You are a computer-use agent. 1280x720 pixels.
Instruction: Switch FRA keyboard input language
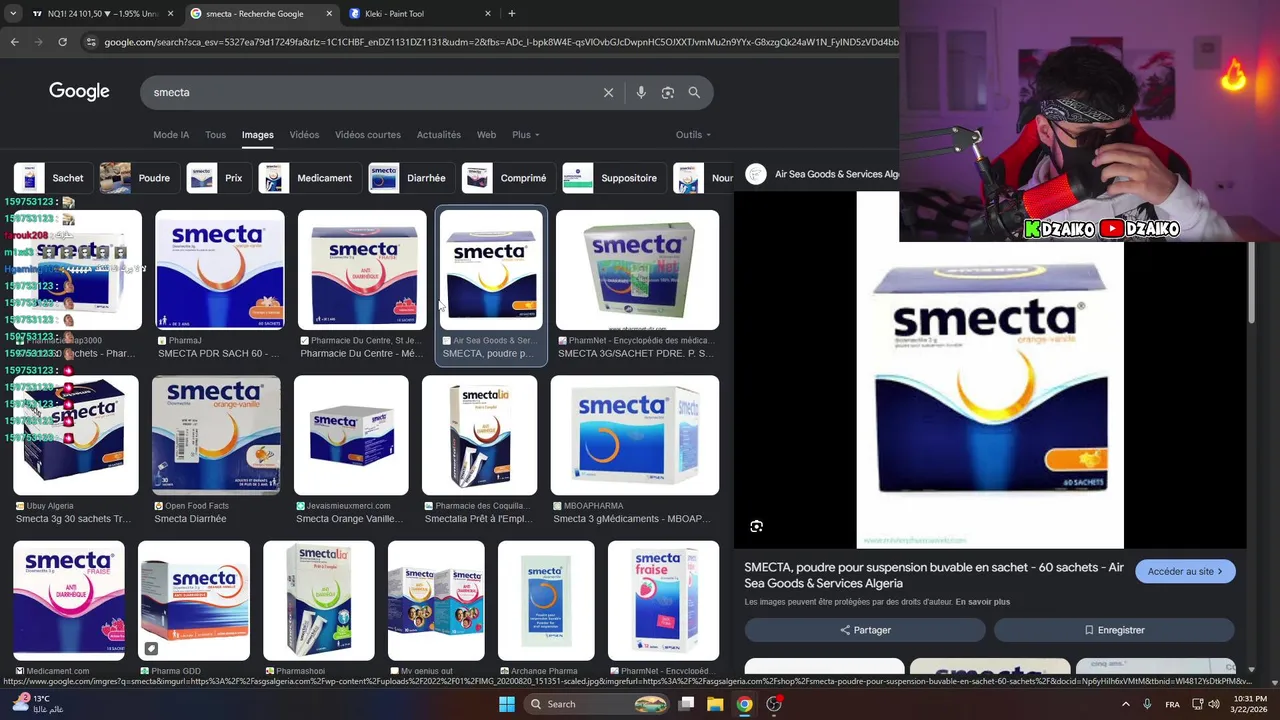[1172, 704]
